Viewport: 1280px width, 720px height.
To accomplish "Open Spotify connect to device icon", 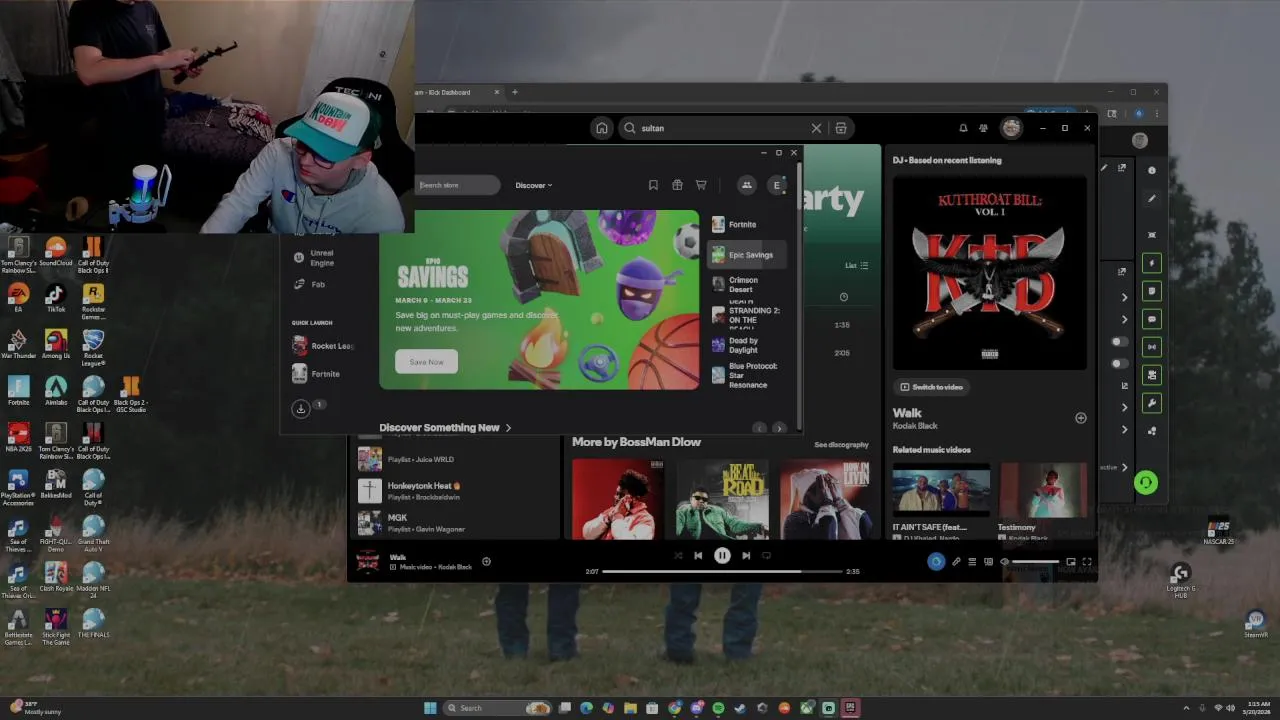I will (x=988, y=562).
